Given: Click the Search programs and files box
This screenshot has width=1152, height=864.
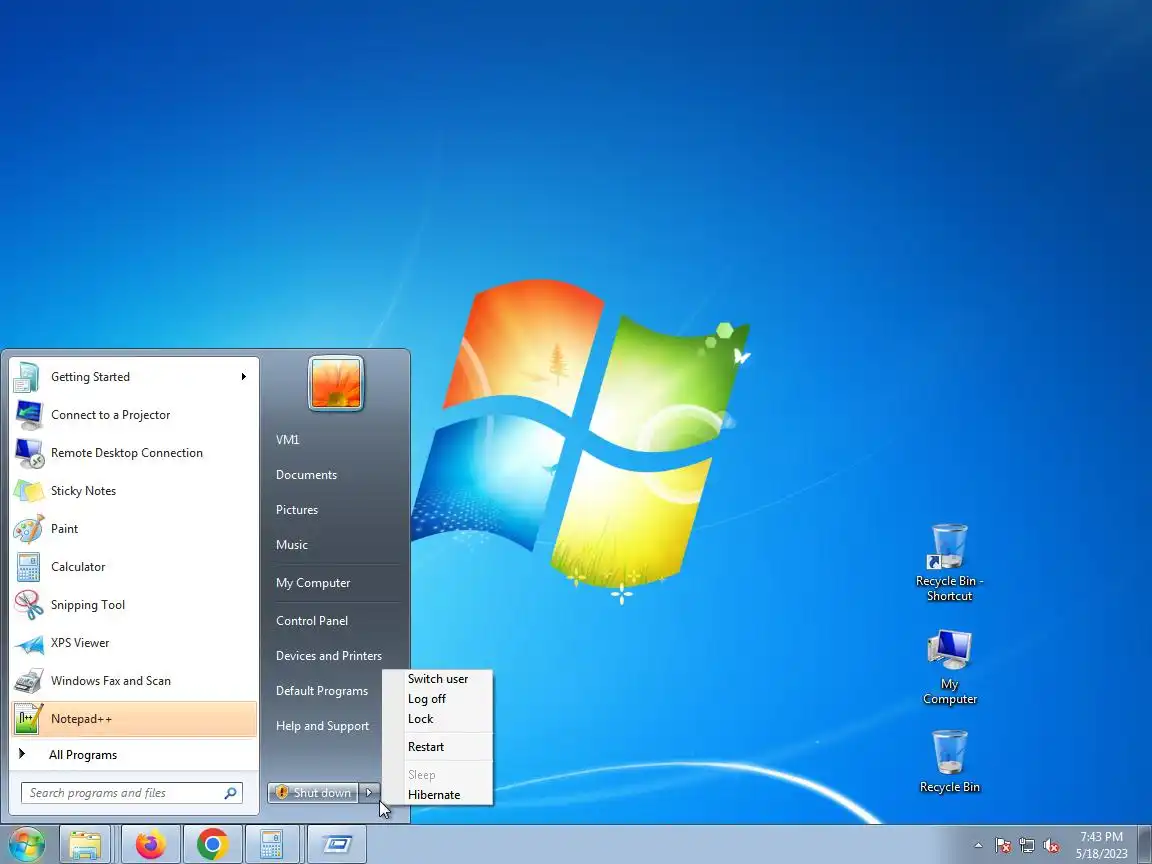Looking at the screenshot, I should [x=132, y=793].
